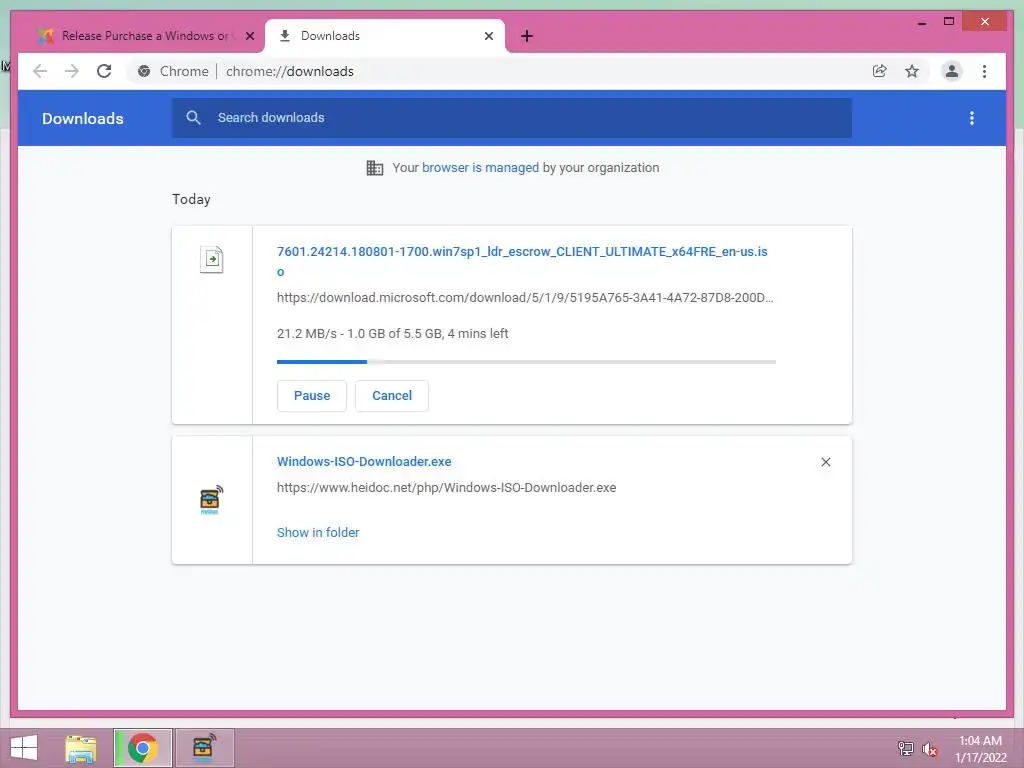Click the network tray icon
Viewport: 1024px width, 768px height.
coord(905,748)
